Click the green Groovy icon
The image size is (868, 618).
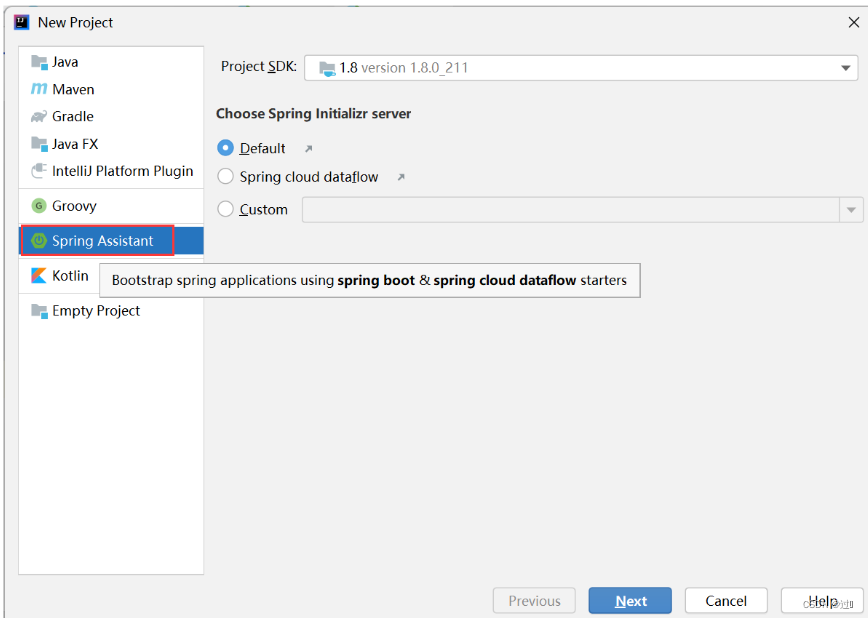[39, 206]
